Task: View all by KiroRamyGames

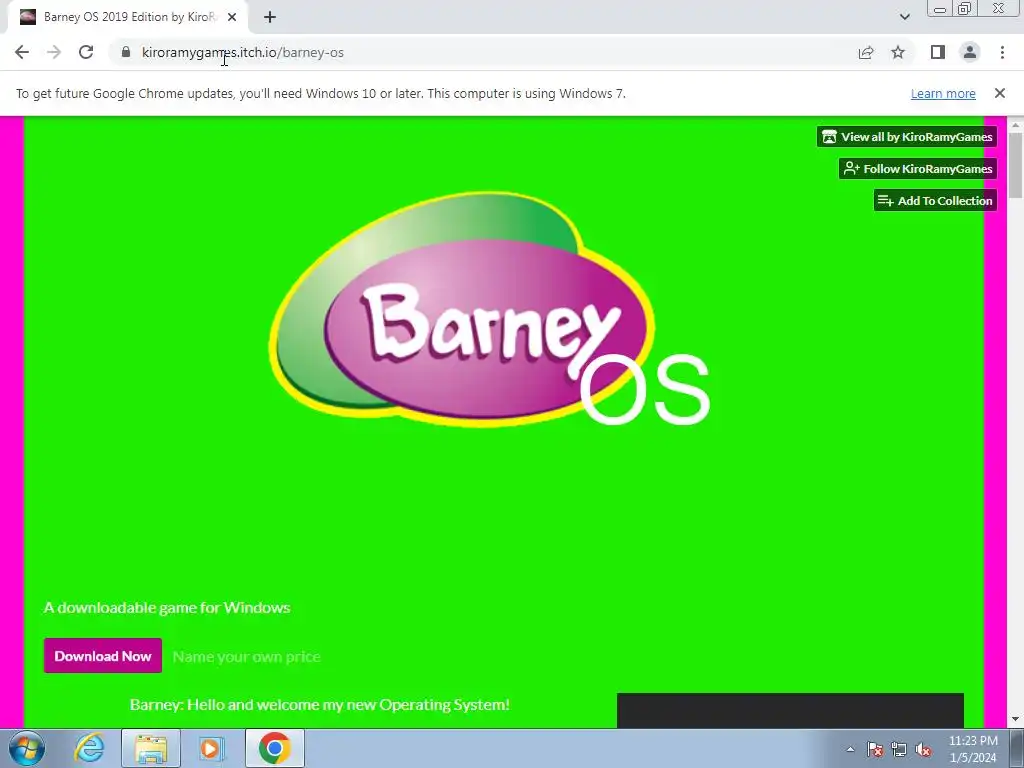Action: [906, 136]
